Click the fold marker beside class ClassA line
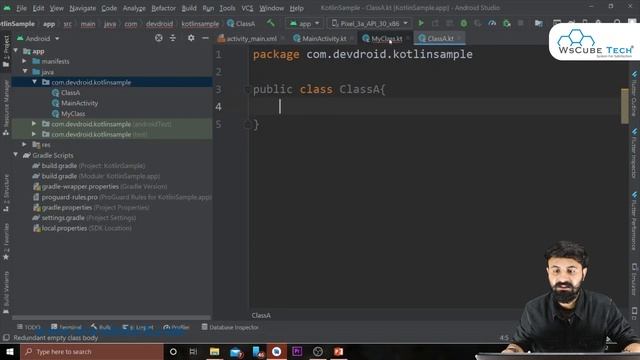 tap(247, 89)
